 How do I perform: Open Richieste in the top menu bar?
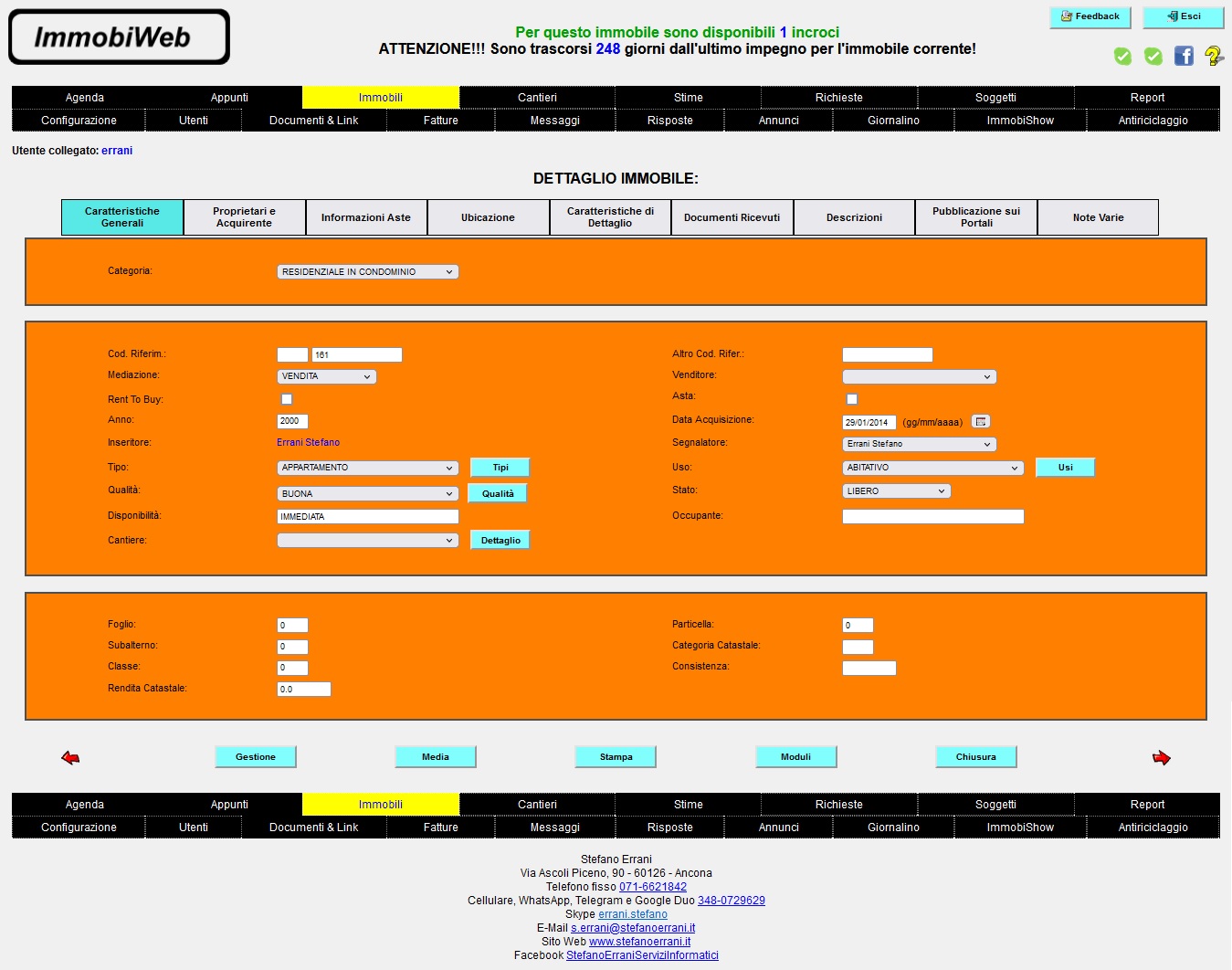(838, 98)
